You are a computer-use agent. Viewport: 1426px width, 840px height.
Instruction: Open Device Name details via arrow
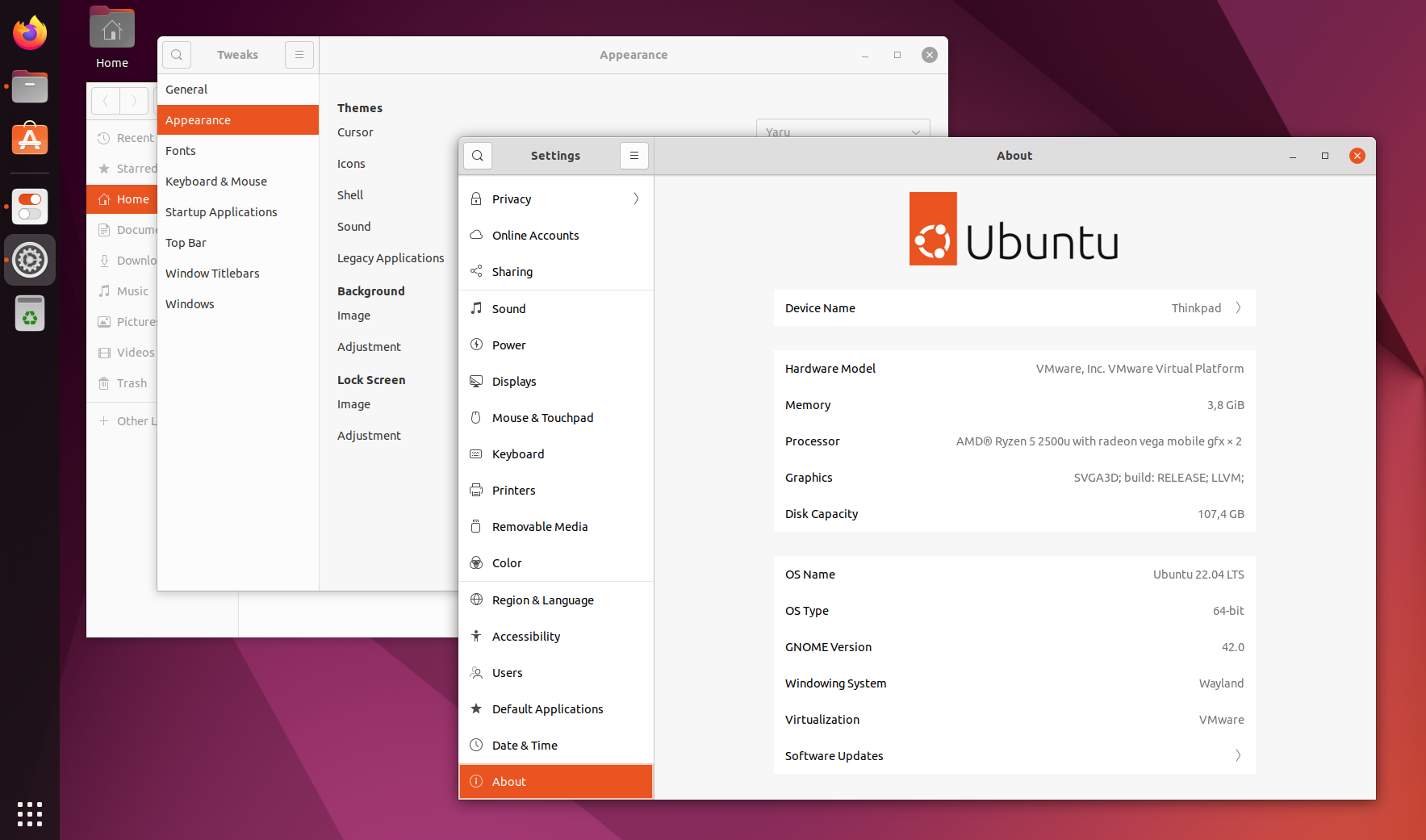1238,307
